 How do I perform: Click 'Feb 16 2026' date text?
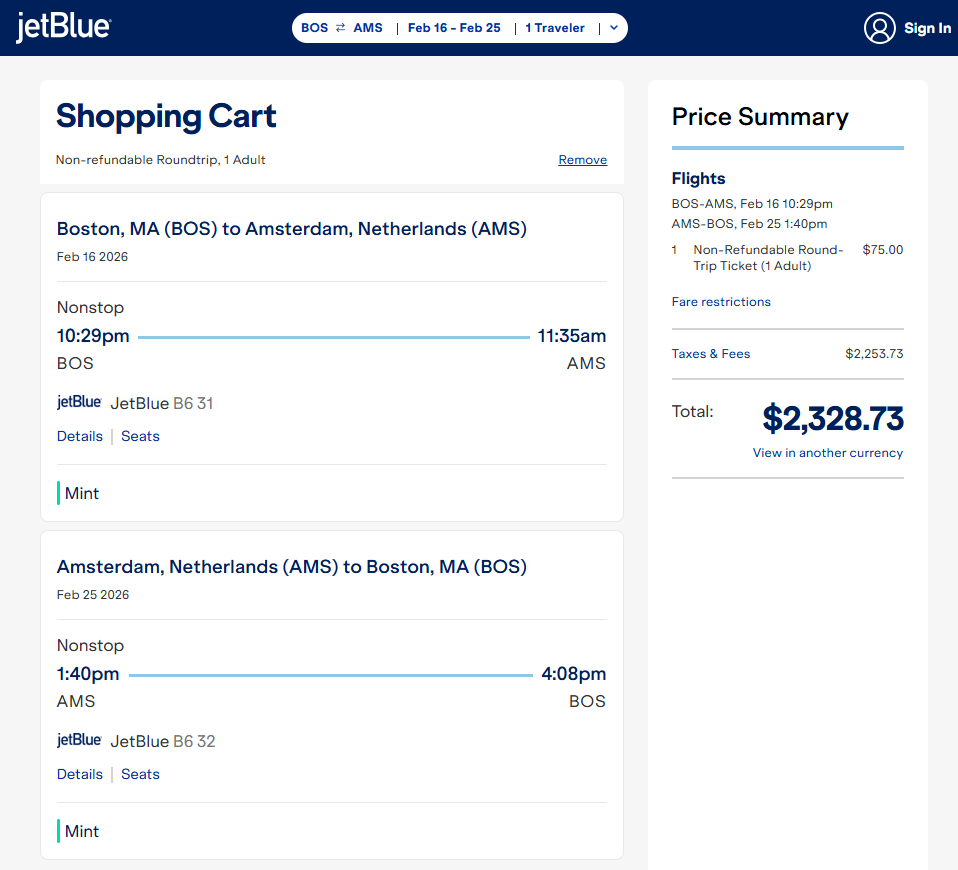92,257
